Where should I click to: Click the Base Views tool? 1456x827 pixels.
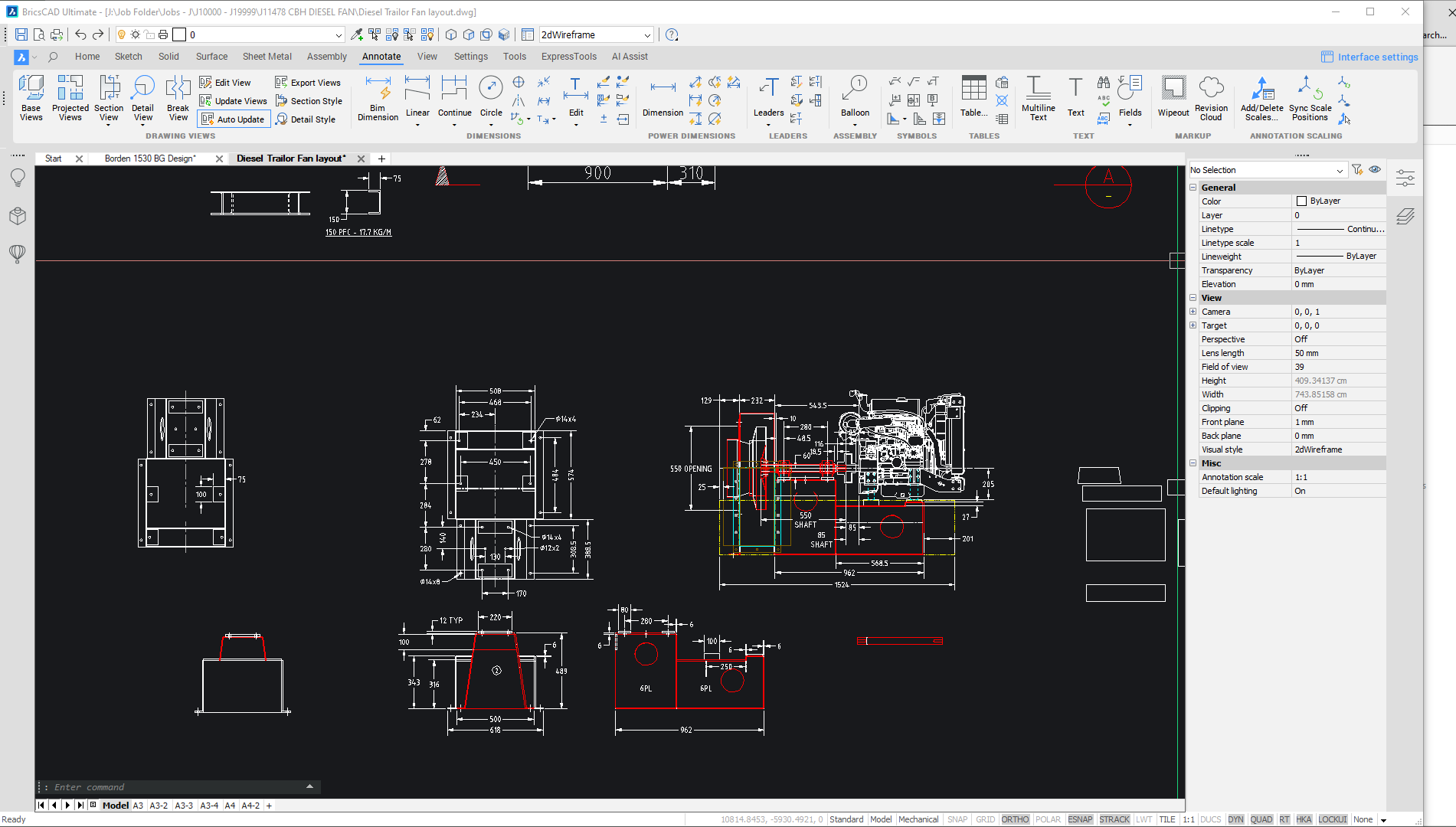(31, 98)
